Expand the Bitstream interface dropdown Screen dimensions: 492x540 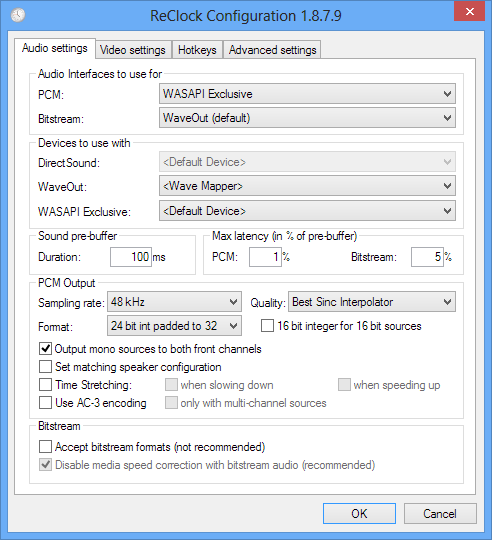[x=307, y=118]
